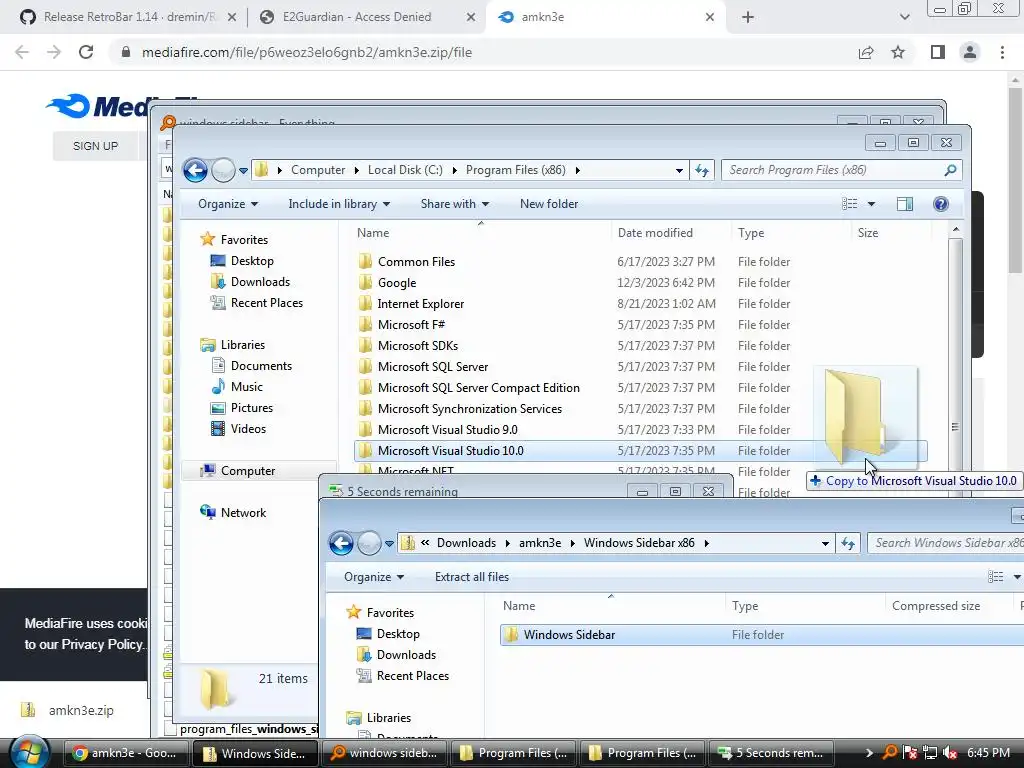Open the Include in library dropdown
Screen dimensions: 1024x768
[339, 204]
